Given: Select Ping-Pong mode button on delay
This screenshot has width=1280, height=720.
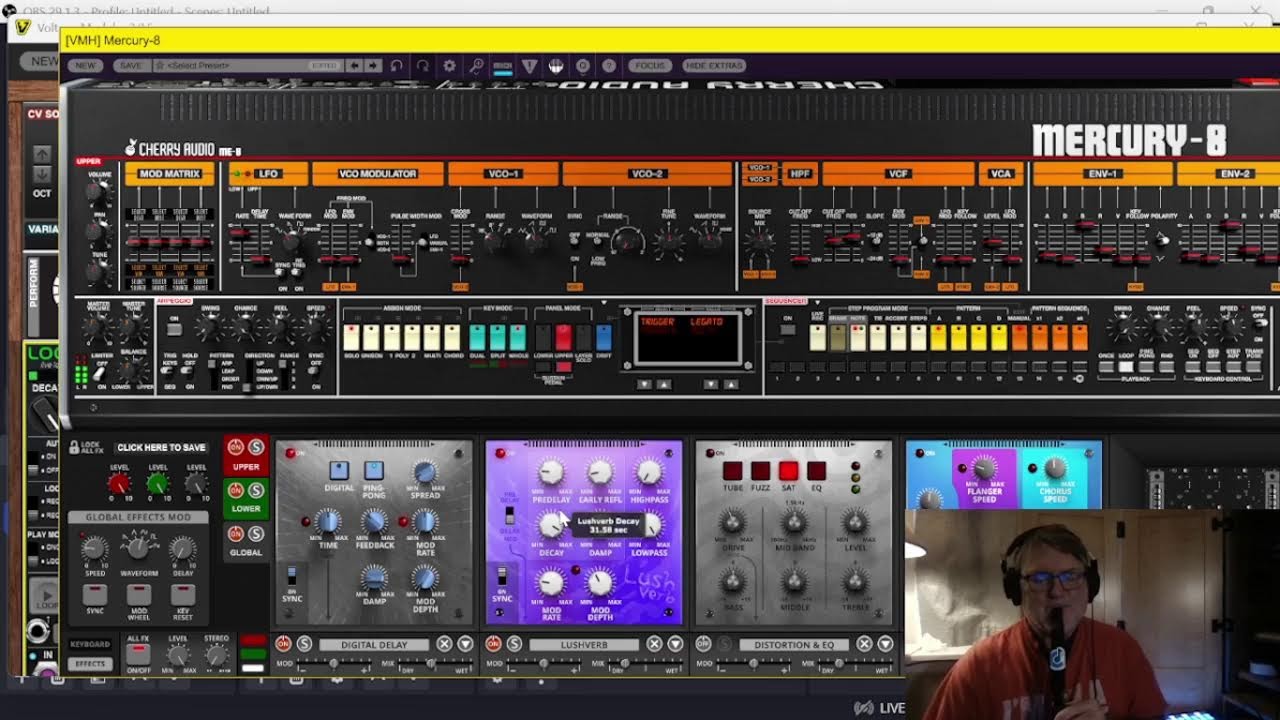Looking at the screenshot, I should pyautogui.click(x=374, y=470).
